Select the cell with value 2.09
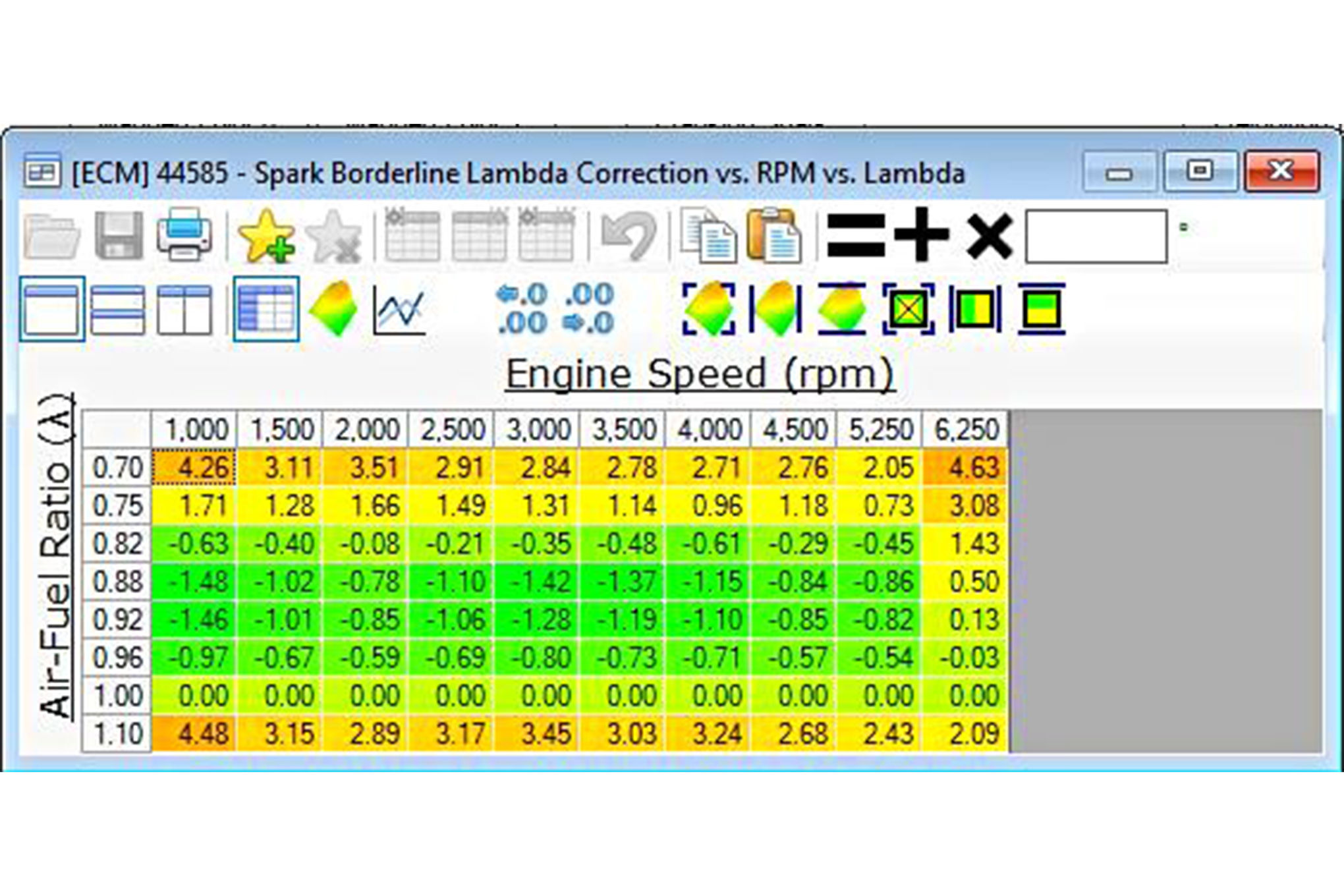The width and height of the screenshot is (1344, 896). point(965,733)
